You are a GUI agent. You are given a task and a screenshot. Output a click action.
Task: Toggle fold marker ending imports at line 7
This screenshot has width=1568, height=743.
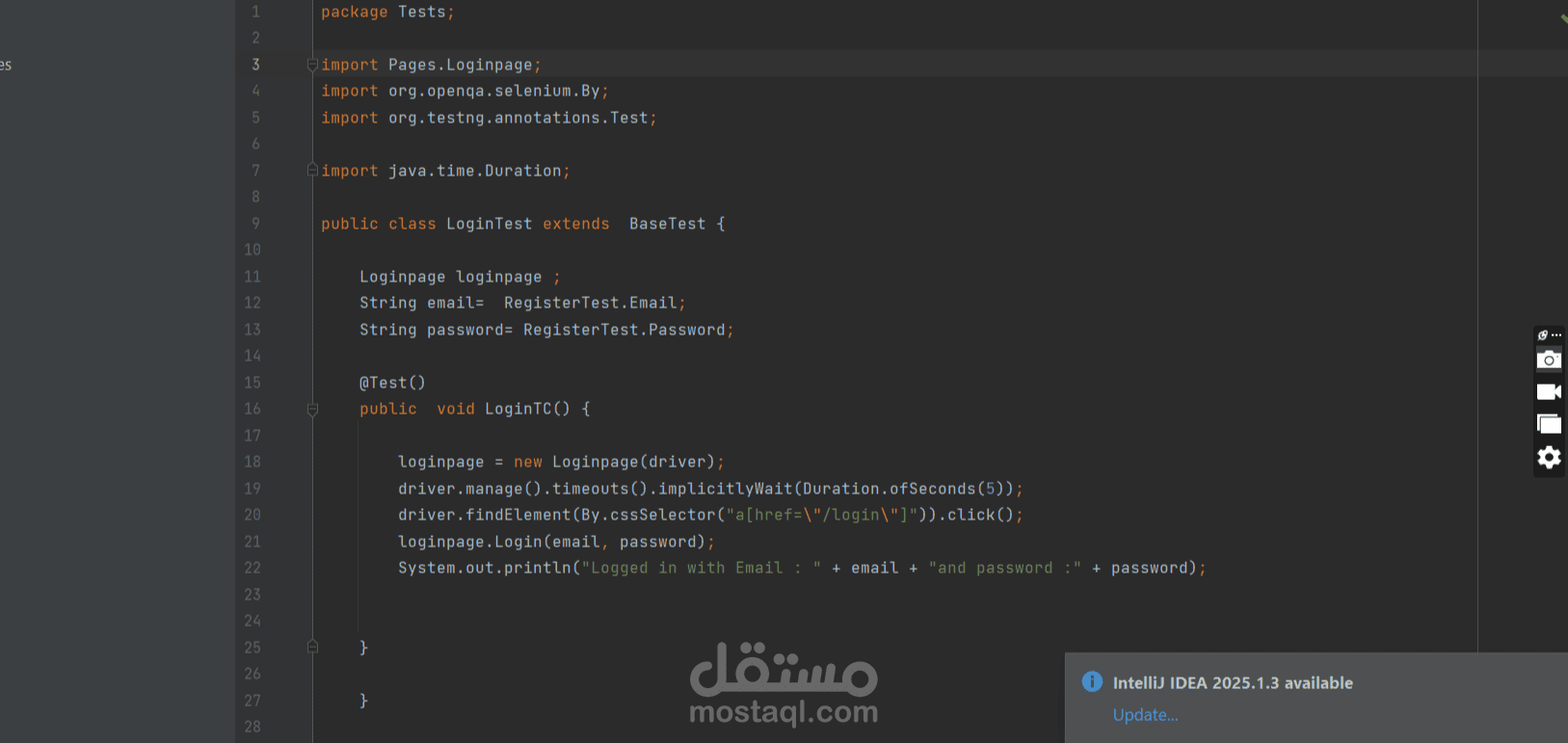click(312, 170)
